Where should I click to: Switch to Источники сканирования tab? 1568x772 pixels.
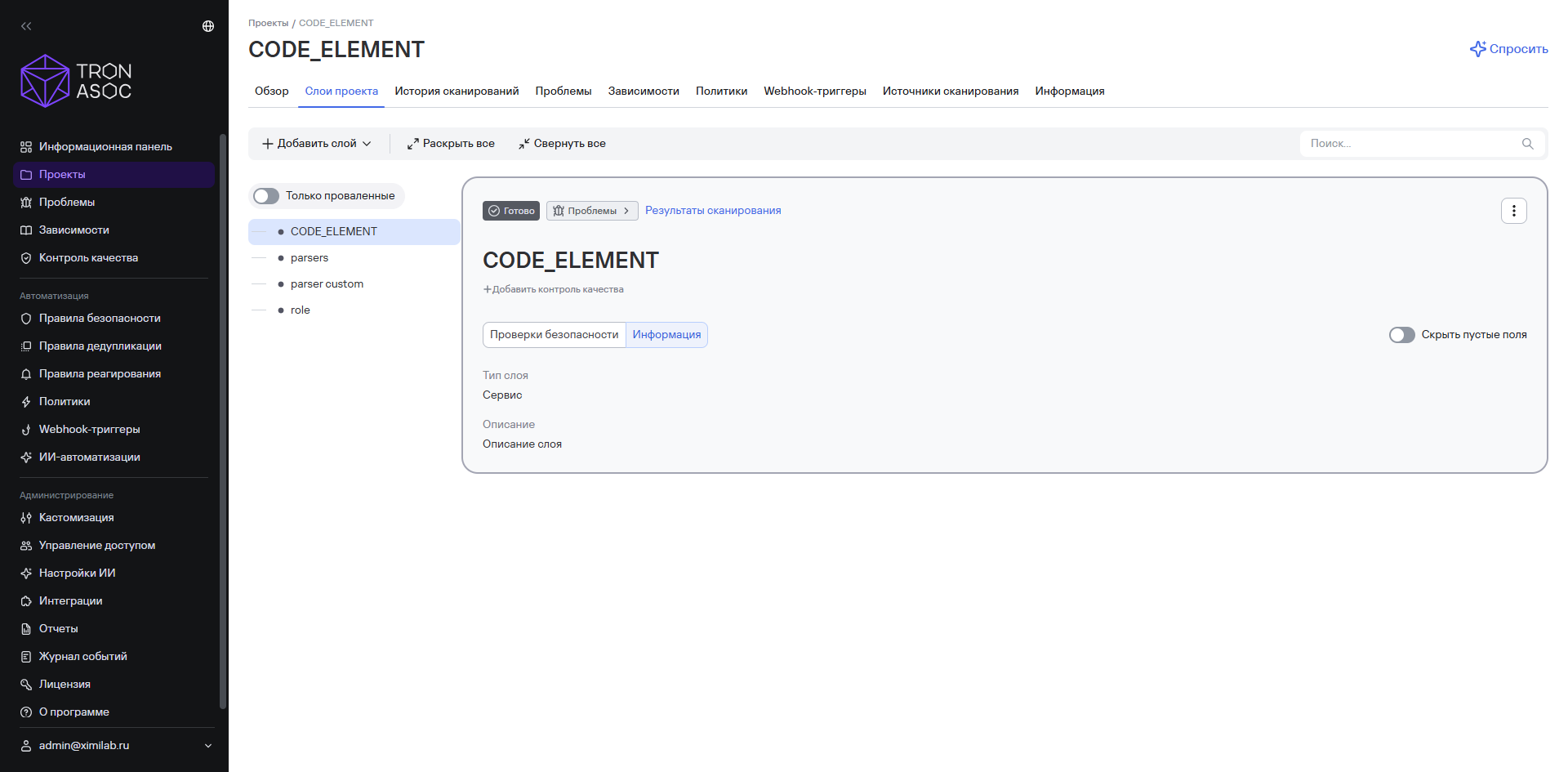point(951,91)
